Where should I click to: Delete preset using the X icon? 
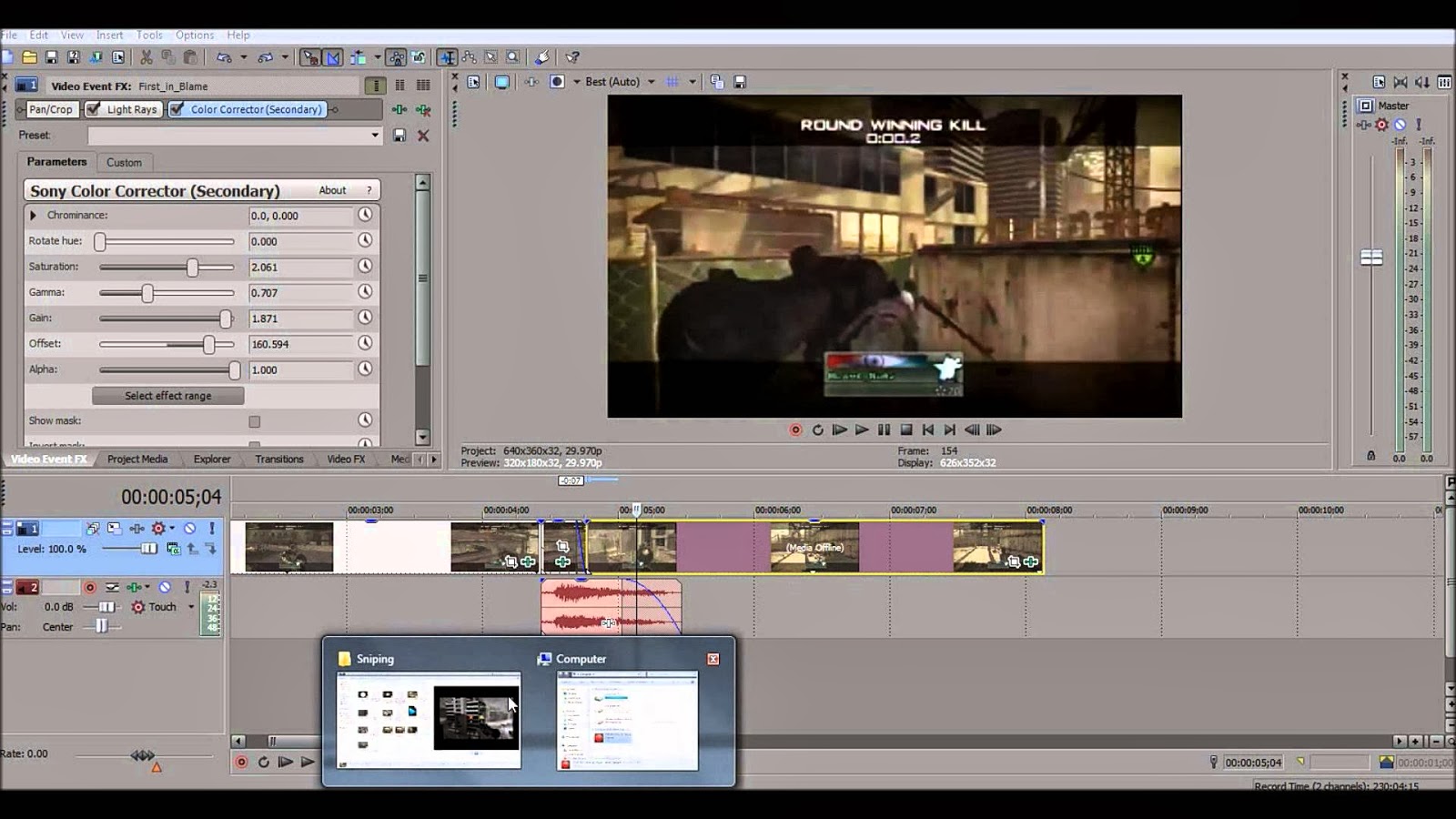pyautogui.click(x=423, y=136)
